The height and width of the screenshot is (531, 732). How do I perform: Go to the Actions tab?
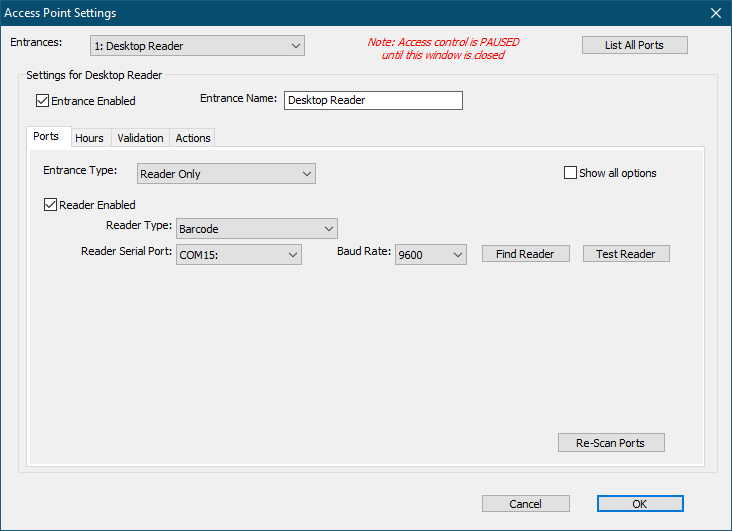[193, 138]
